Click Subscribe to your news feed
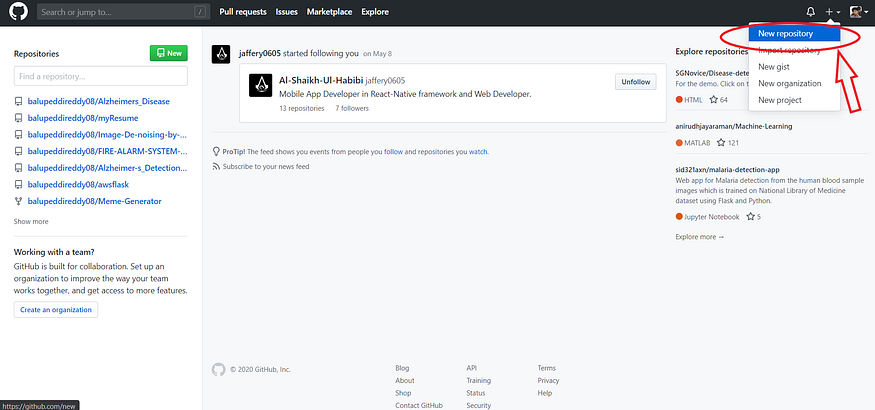The height and width of the screenshot is (410, 875). click(266, 167)
